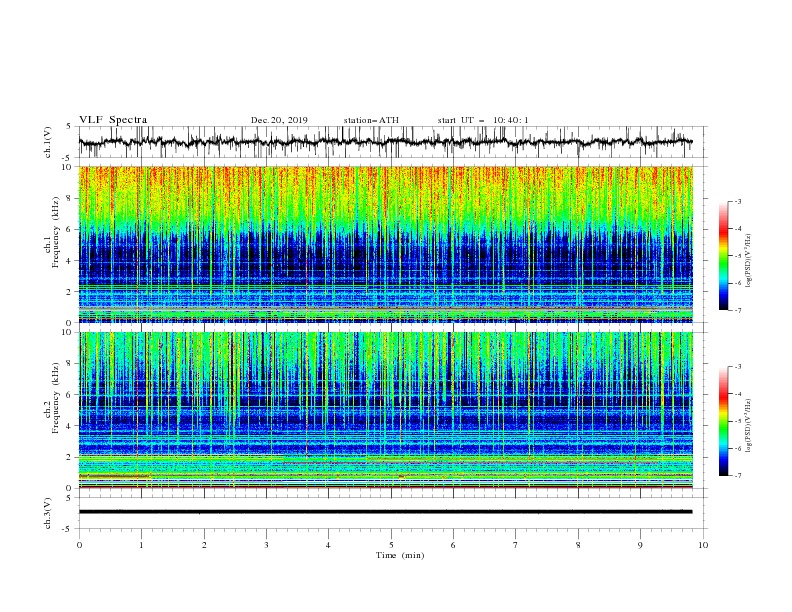Click the "ch.1 Frequency (kHz)" axis label

(53, 244)
